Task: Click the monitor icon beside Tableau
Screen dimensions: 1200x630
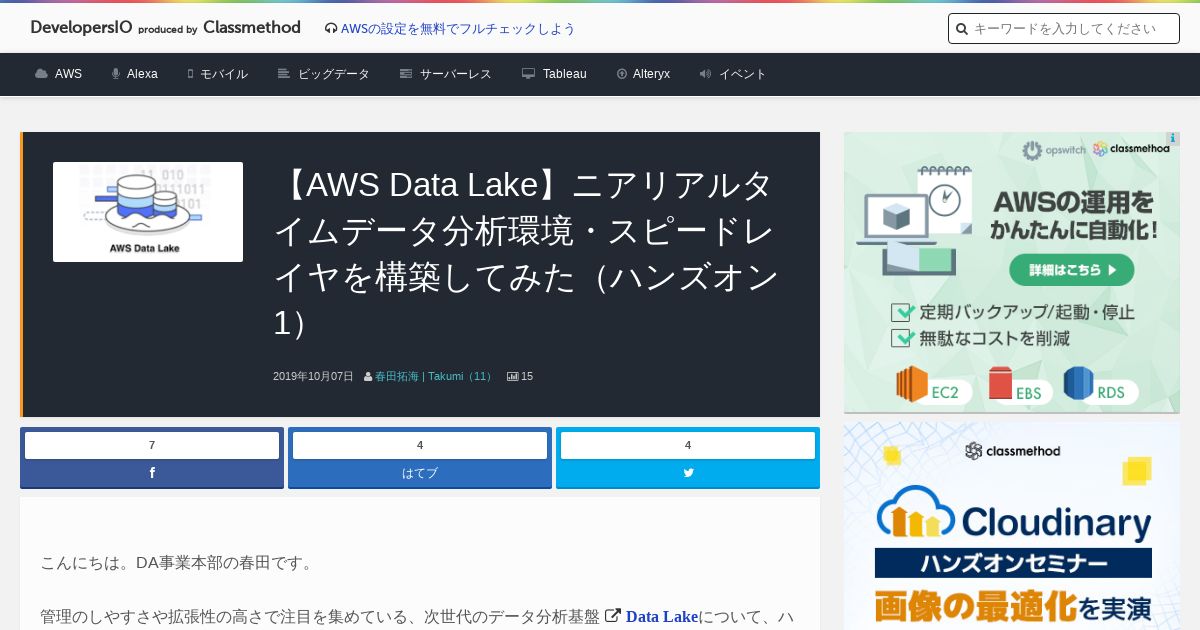Action: (528, 74)
